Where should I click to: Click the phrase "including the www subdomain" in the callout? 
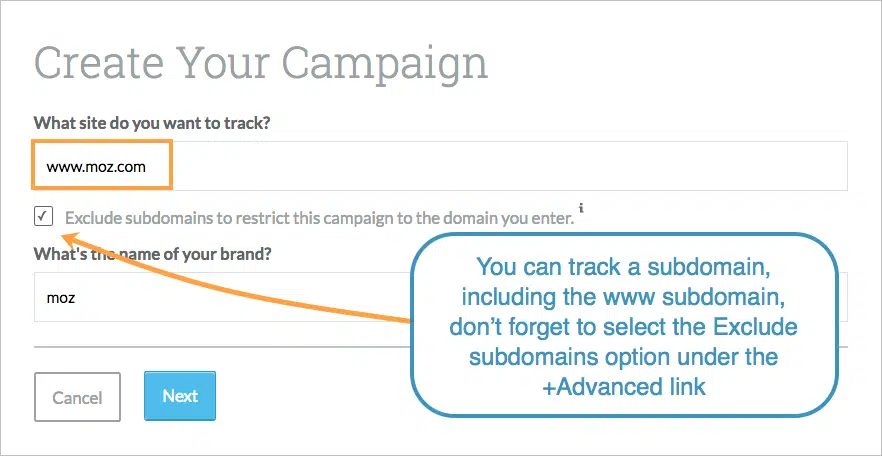pos(624,298)
